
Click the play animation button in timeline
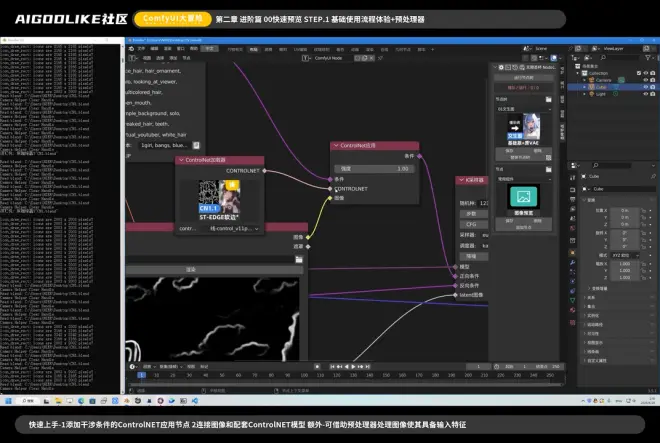coord(354,367)
